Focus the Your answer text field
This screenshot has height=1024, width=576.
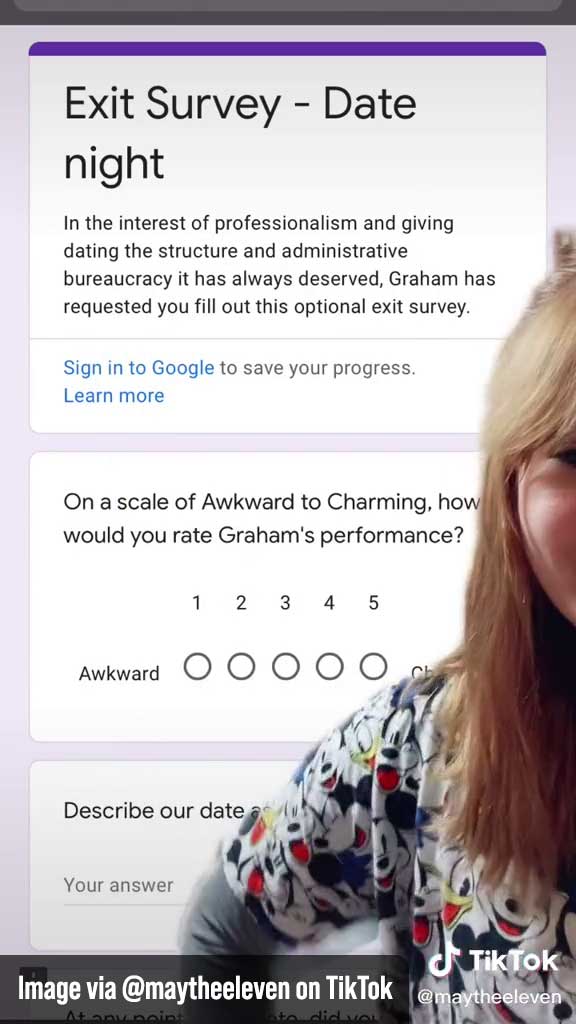[124, 887]
